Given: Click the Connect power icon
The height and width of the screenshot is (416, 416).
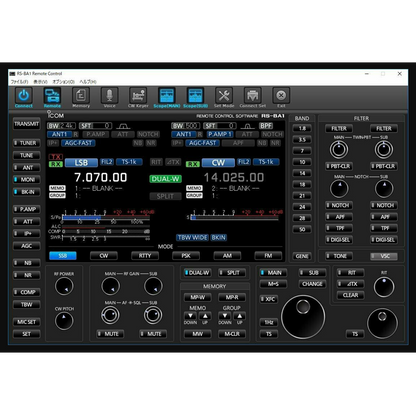Looking at the screenshot, I should click(24, 96).
